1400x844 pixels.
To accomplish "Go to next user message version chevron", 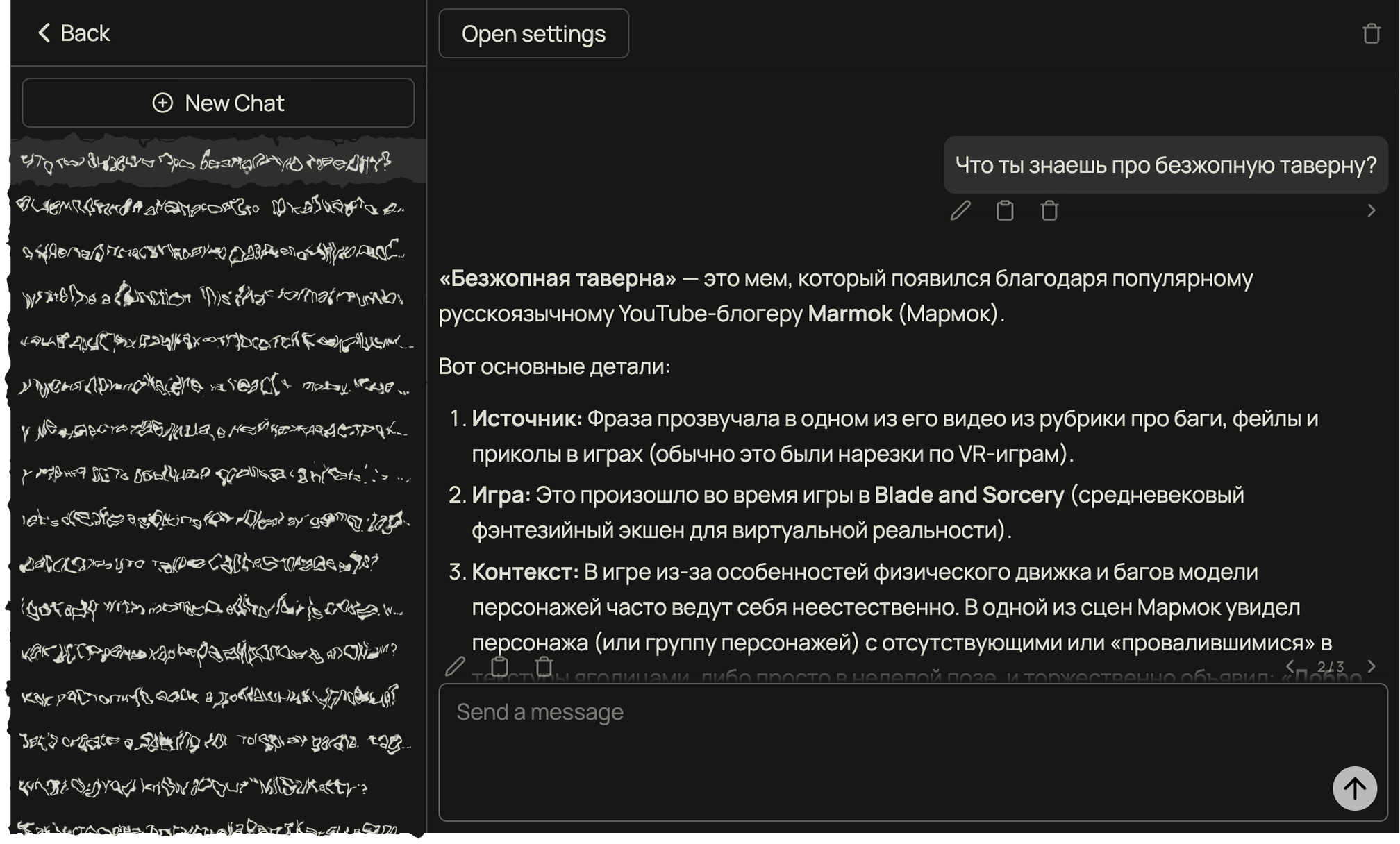I will [x=1371, y=210].
